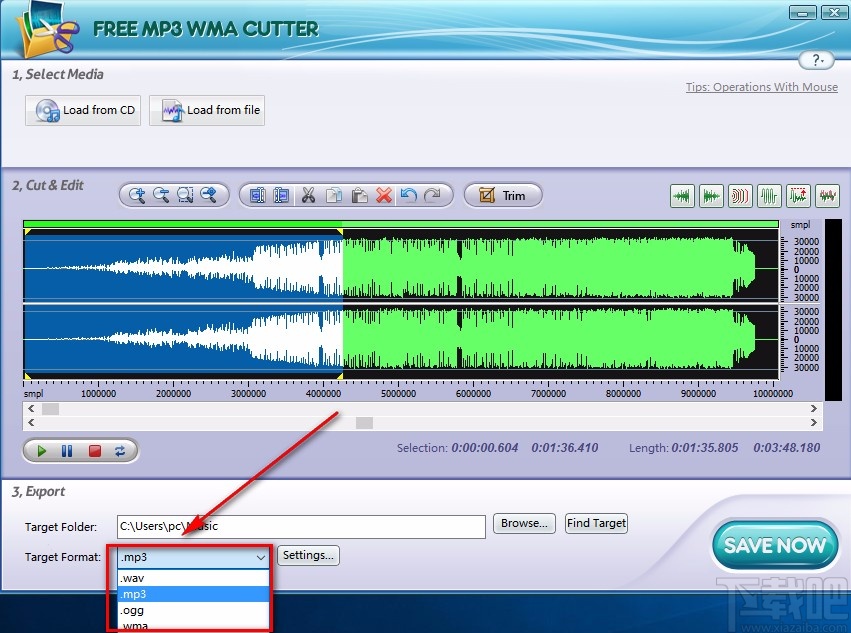Click the upper scrollbar right arrow
The image size is (851, 633).
coord(814,409)
